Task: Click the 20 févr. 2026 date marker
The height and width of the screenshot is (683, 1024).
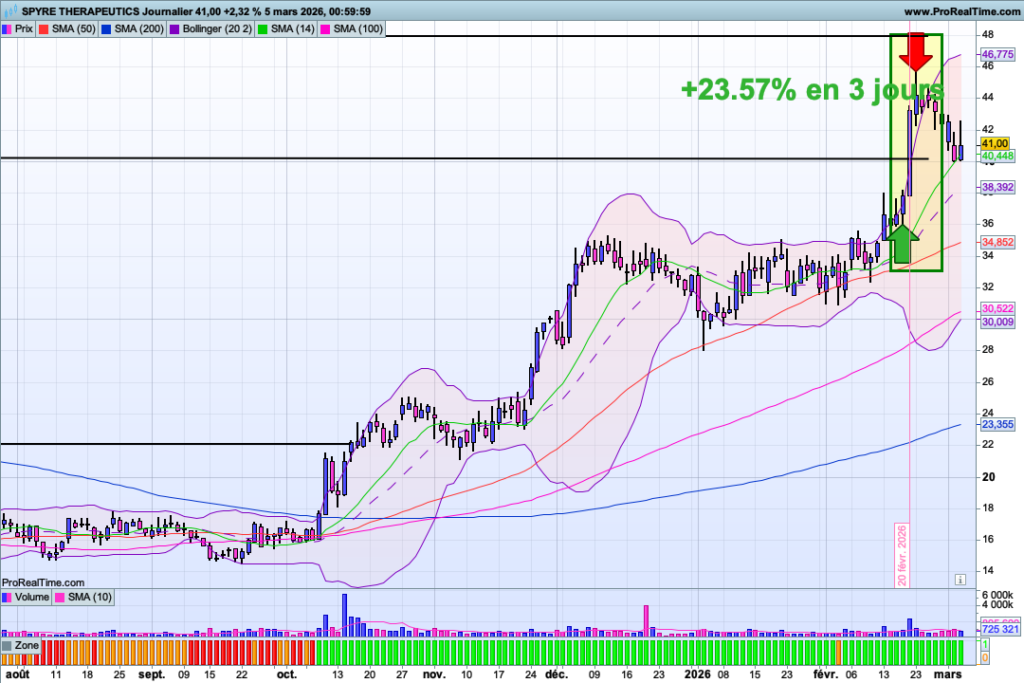Action: (900, 555)
